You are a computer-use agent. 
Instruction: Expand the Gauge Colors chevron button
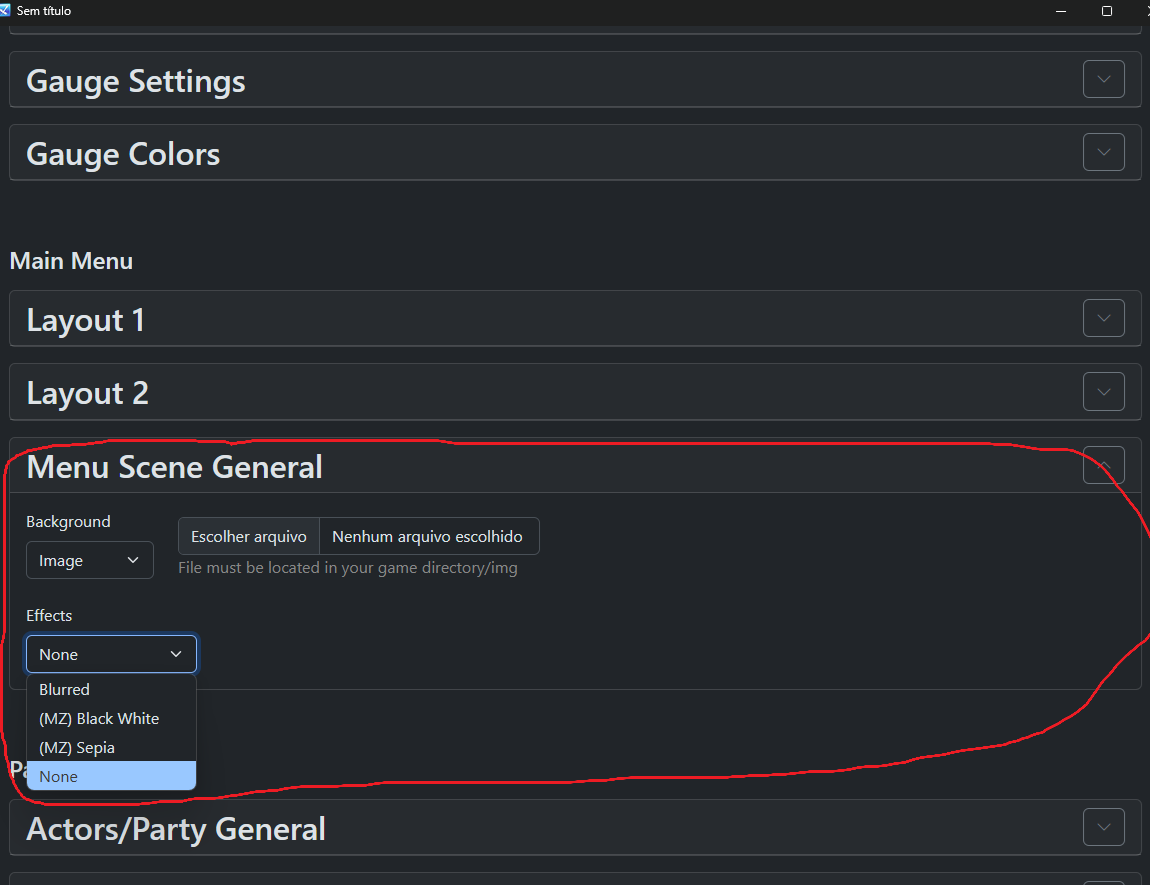point(1103,152)
